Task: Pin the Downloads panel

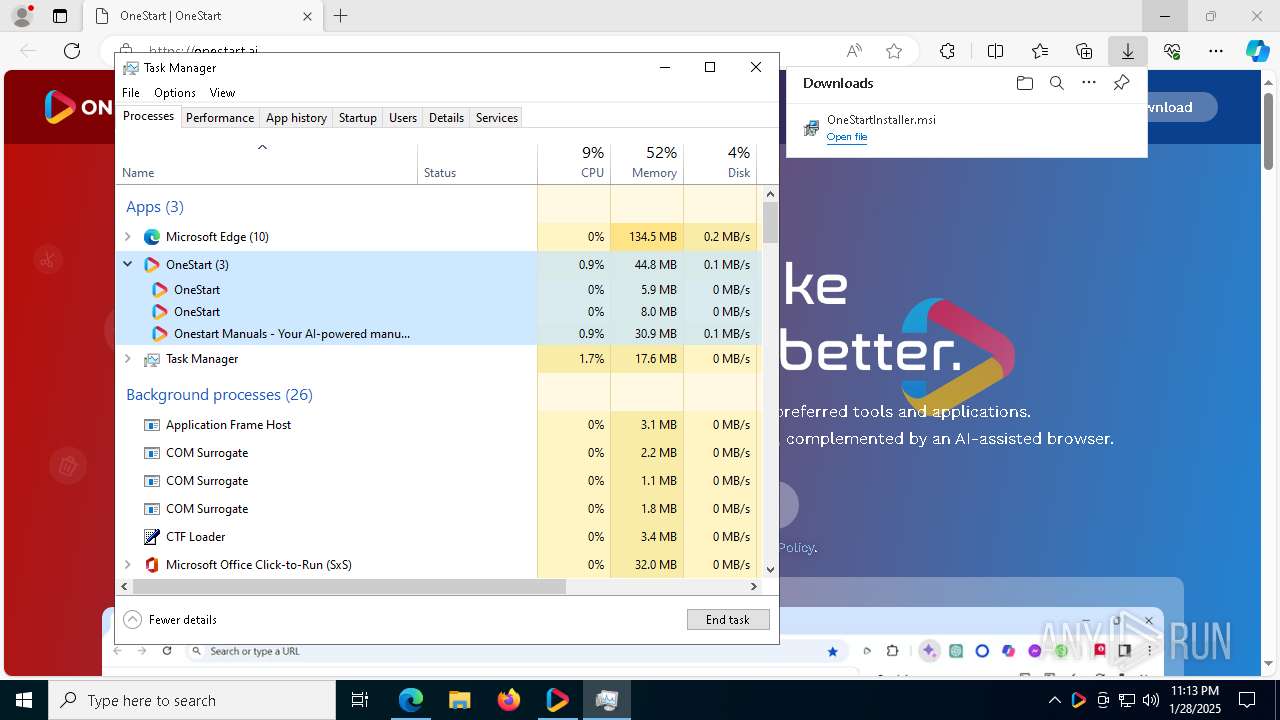Action: click(x=1121, y=83)
